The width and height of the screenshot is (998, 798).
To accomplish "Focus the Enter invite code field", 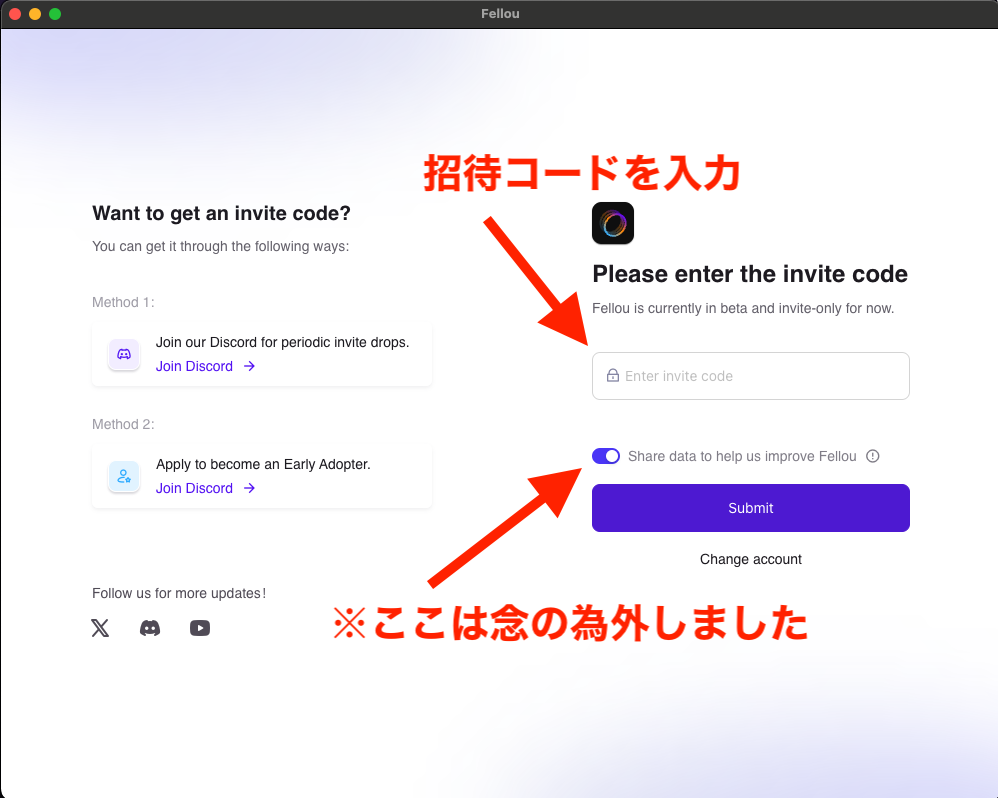I will coord(750,376).
